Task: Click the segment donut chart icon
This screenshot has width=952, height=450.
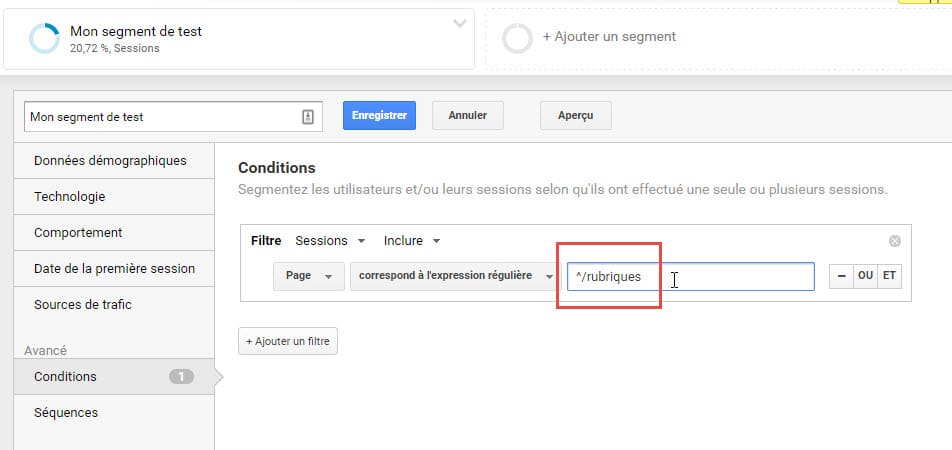Action: pos(44,39)
